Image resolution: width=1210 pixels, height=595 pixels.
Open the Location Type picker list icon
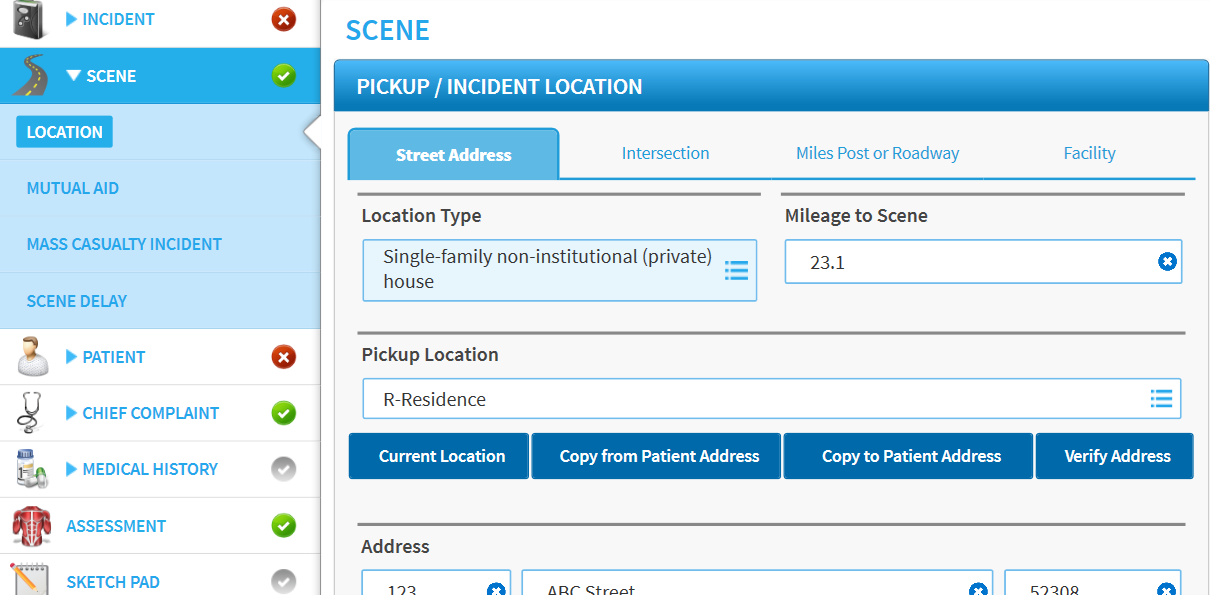coord(737,270)
